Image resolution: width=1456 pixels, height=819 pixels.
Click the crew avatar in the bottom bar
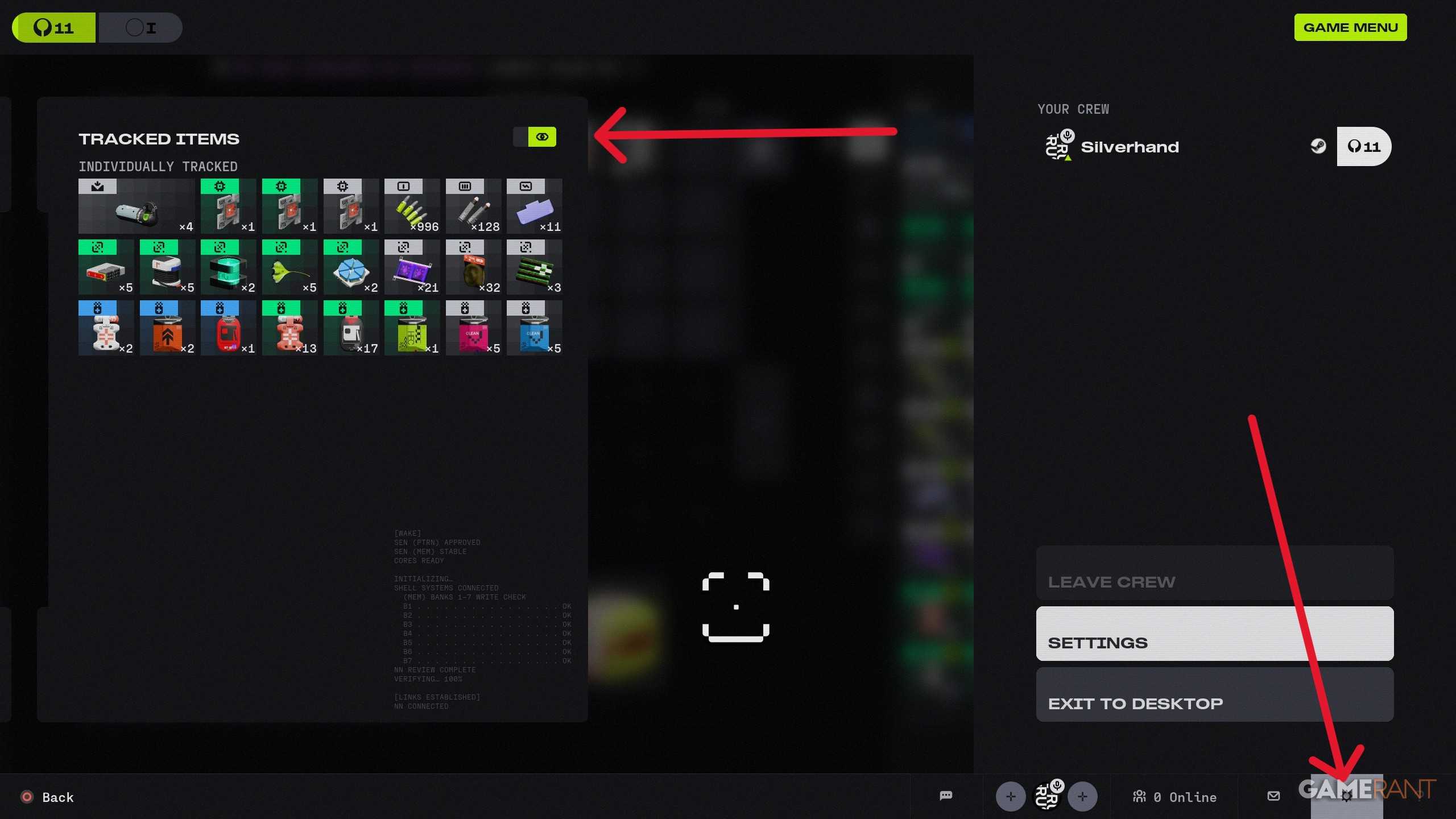coord(1046,795)
